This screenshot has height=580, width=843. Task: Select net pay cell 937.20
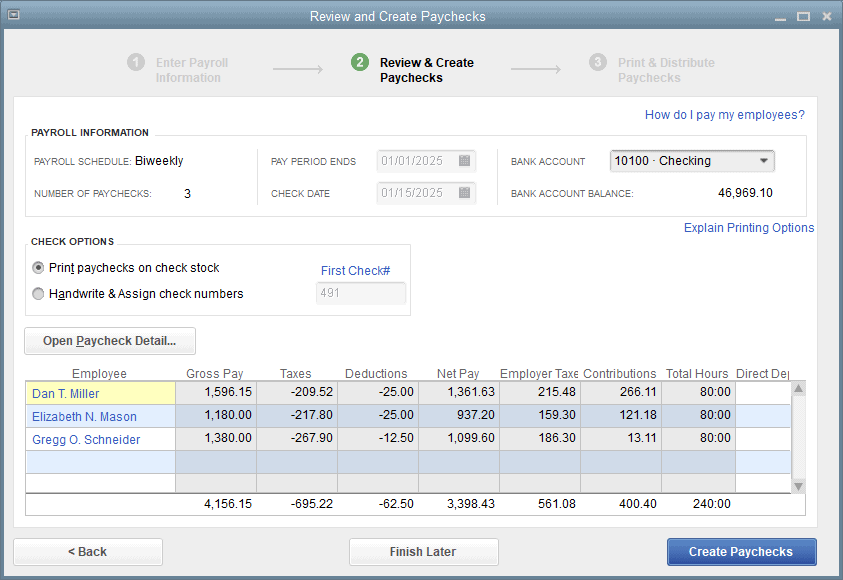[x=459, y=416]
